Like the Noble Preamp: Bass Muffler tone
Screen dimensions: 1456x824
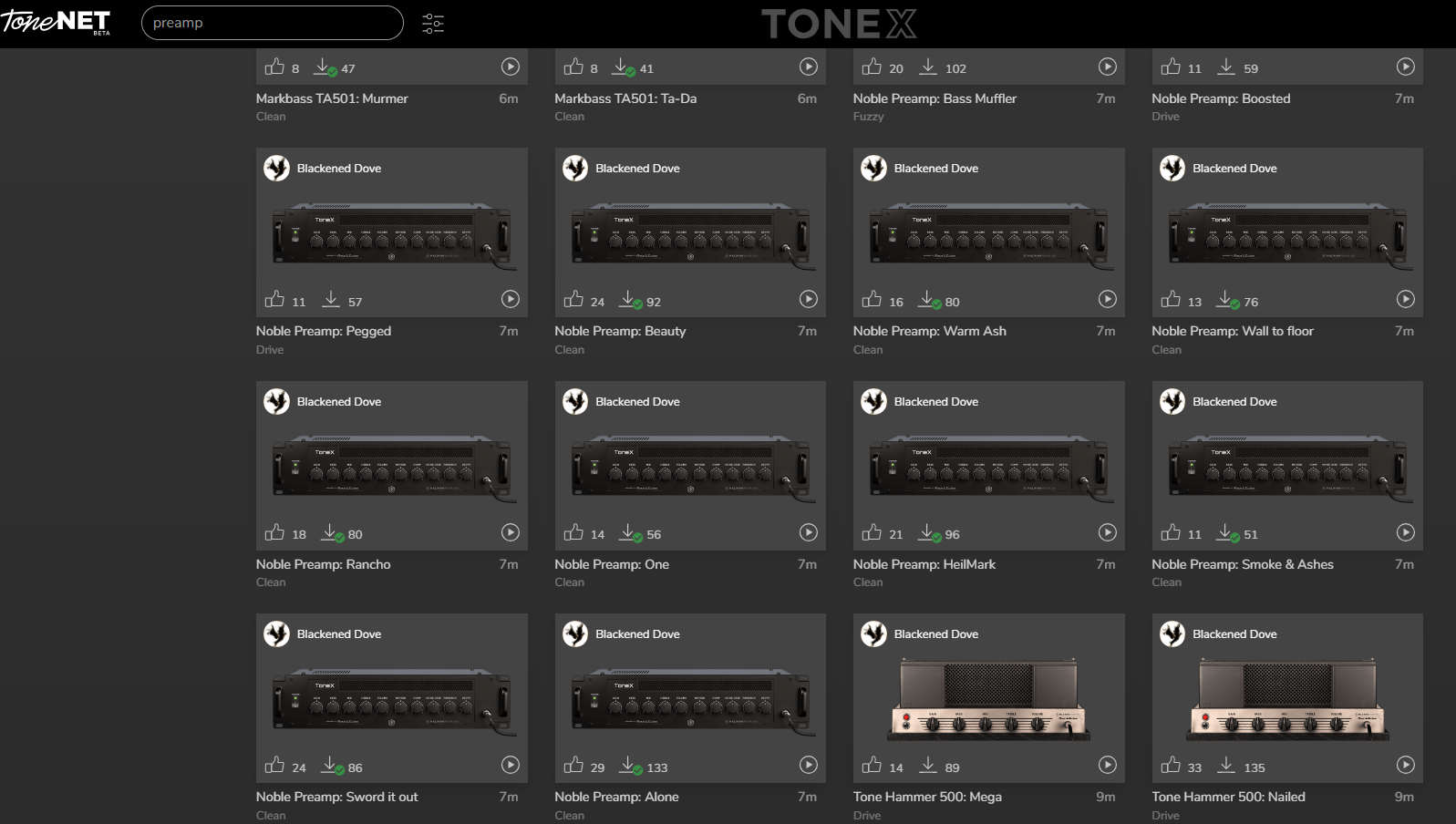[872, 67]
